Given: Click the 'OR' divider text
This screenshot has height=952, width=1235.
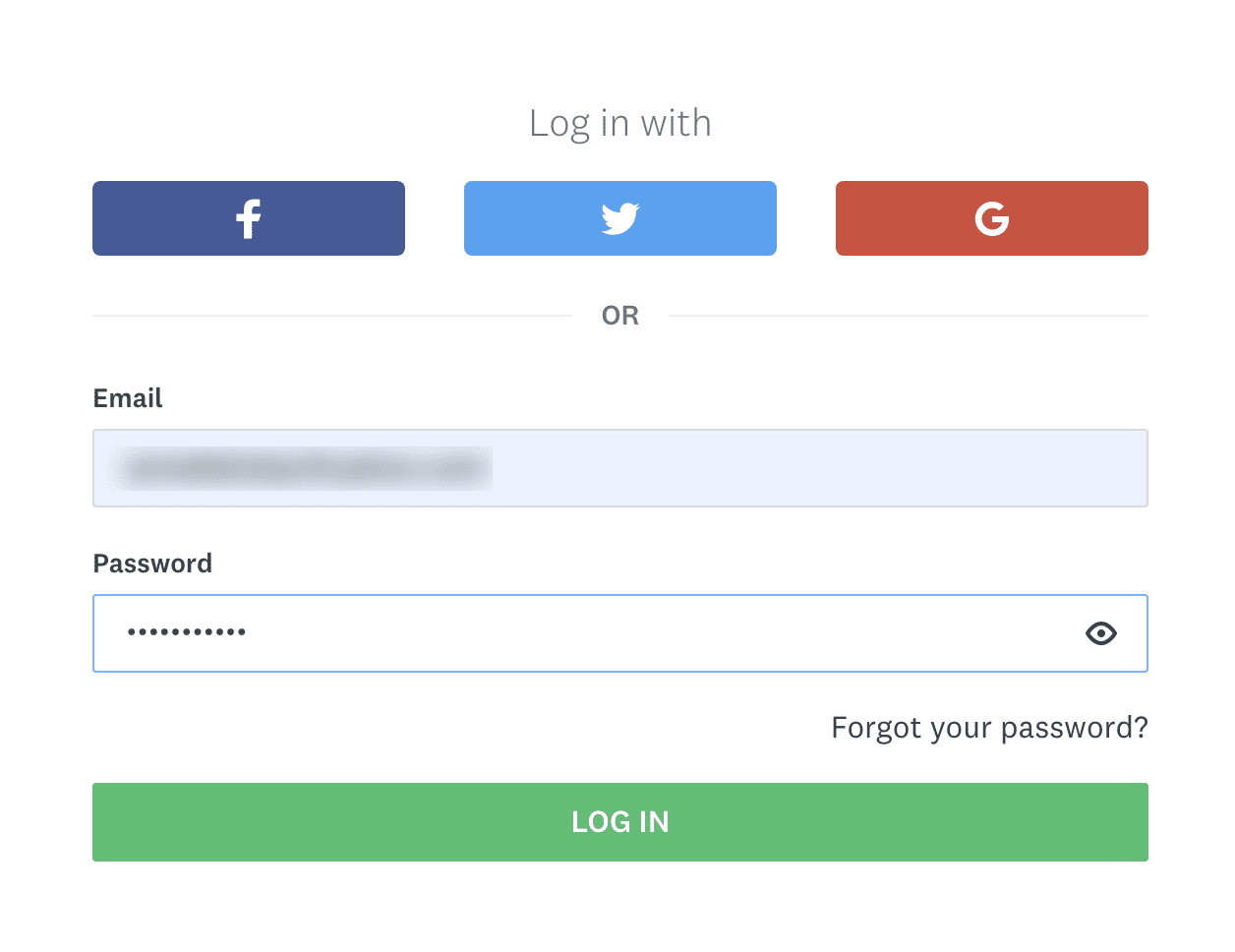Looking at the screenshot, I should (620, 316).
